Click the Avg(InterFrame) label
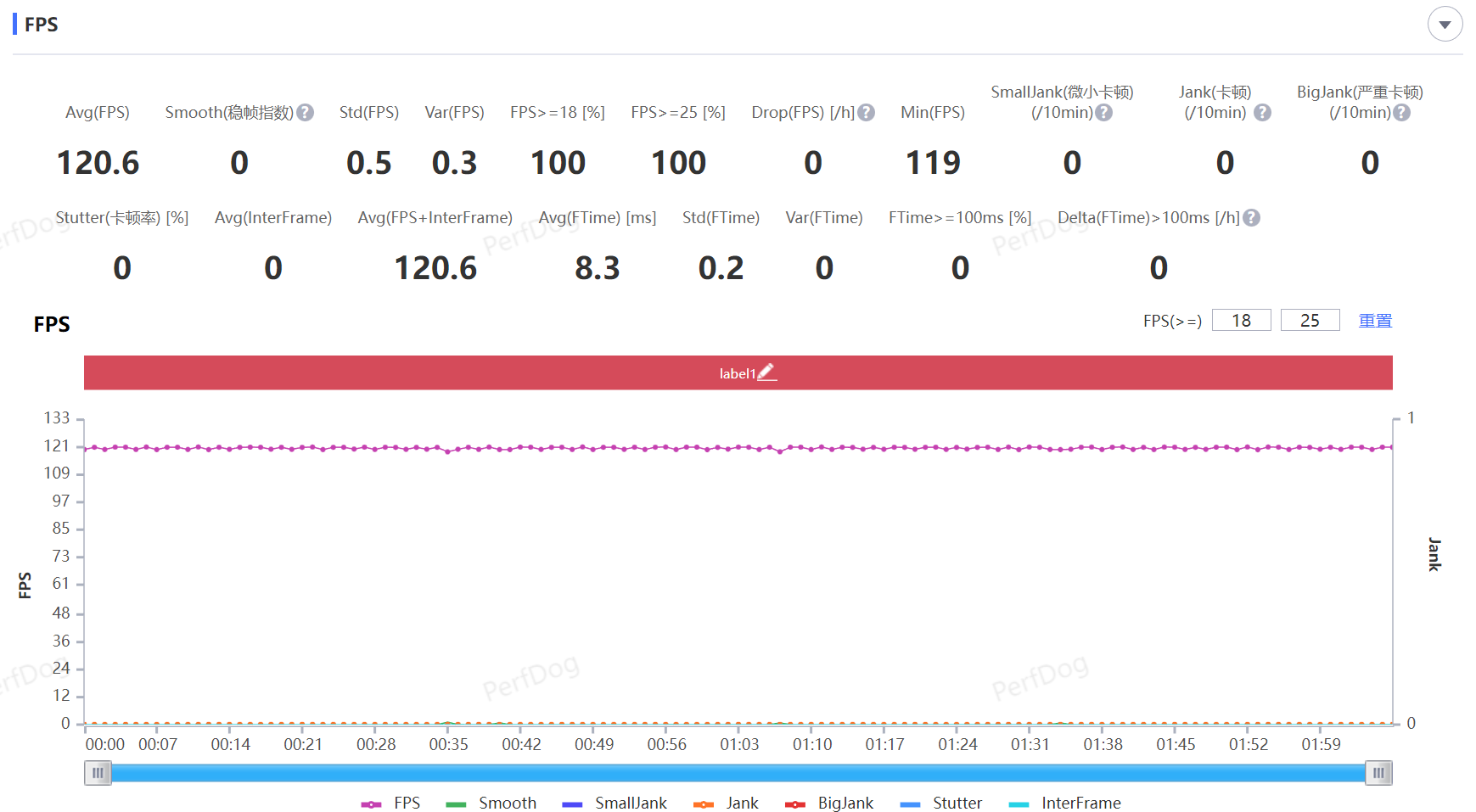The width and height of the screenshot is (1476, 812). (x=273, y=218)
